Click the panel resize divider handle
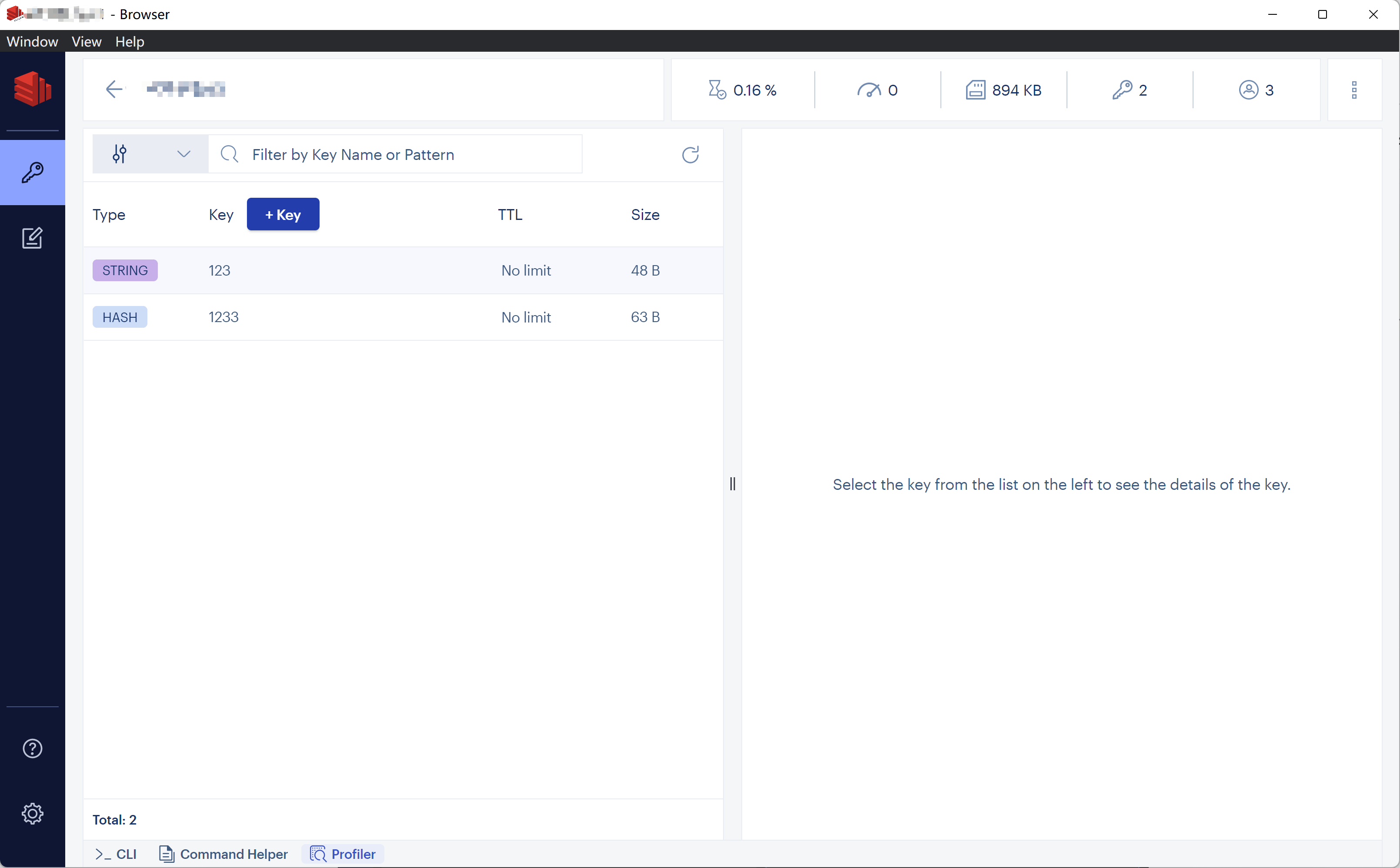The image size is (1400, 868). 732,484
